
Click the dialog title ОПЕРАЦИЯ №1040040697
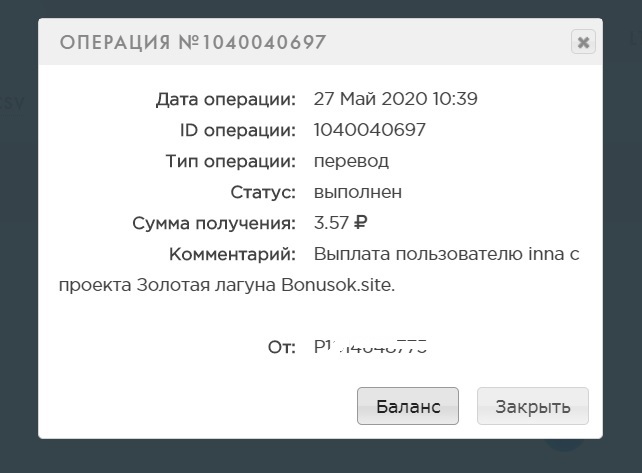tap(193, 42)
